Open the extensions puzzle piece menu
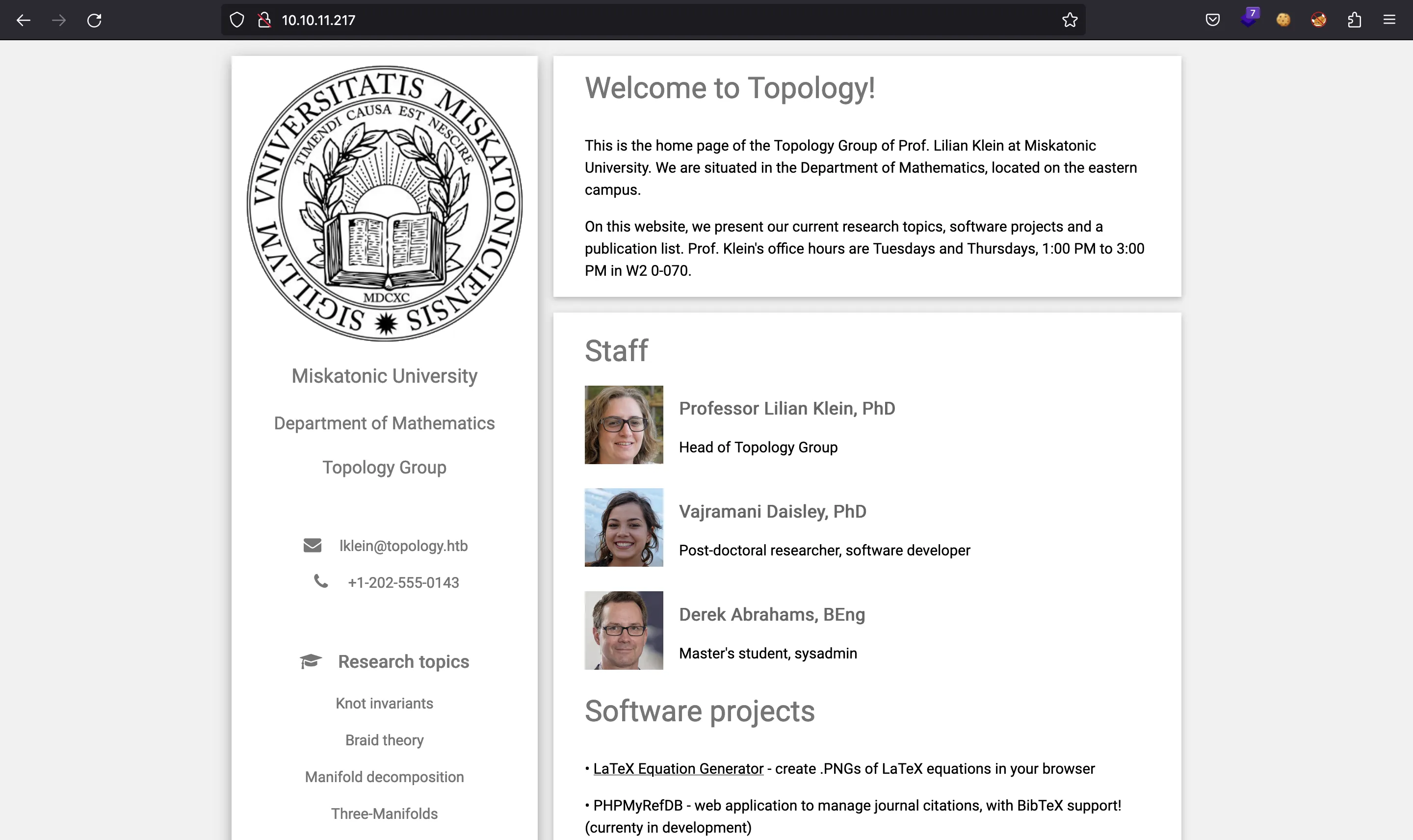 (x=1354, y=21)
